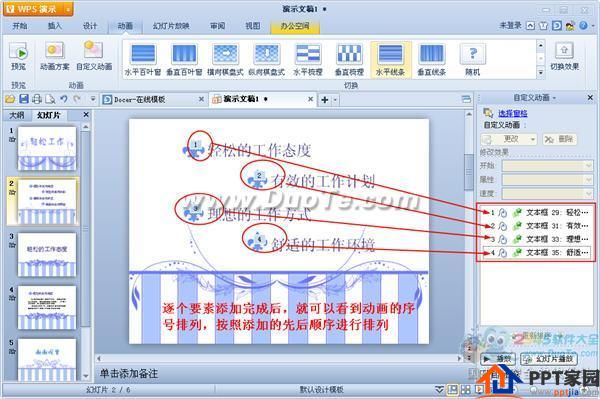Open 更改 effect dropdown
This screenshot has height=399, width=600.
click(509, 139)
